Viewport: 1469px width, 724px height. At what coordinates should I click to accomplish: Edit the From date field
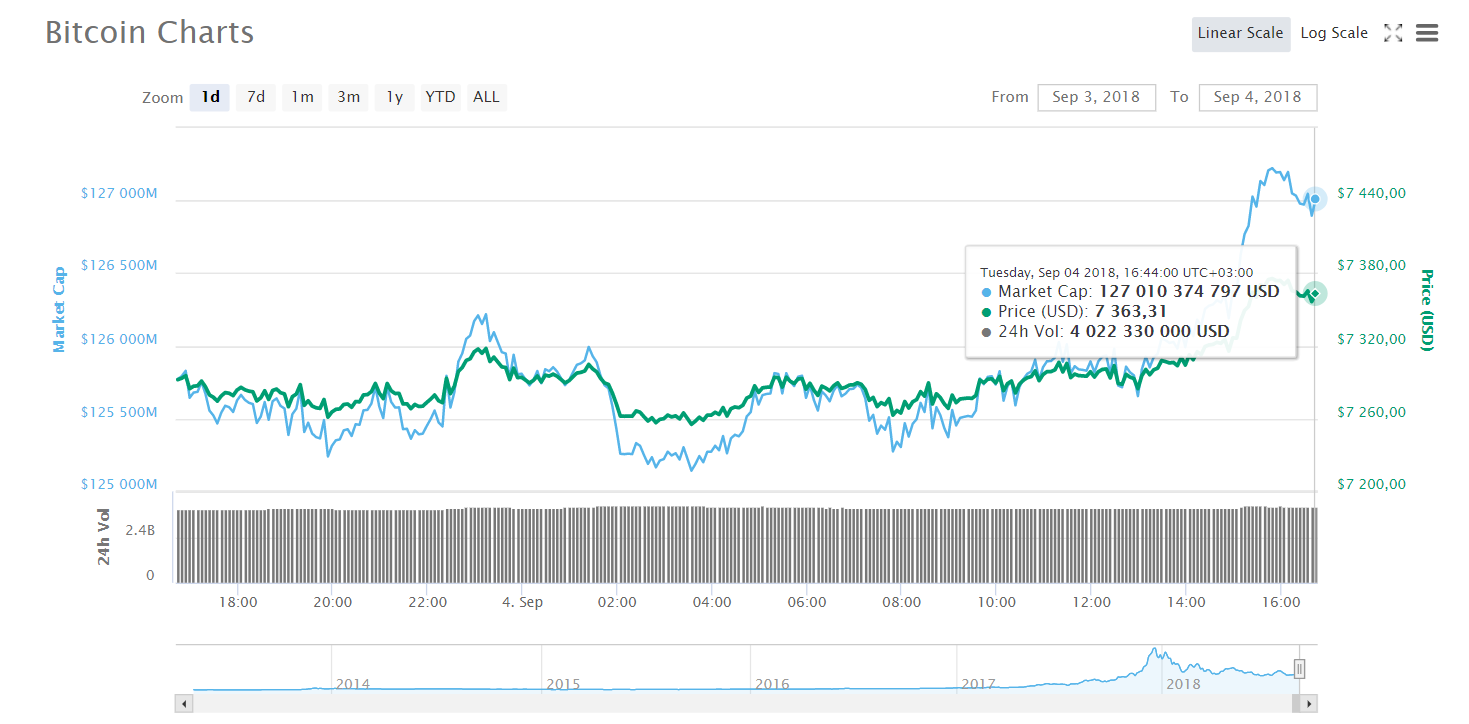(x=1096, y=97)
